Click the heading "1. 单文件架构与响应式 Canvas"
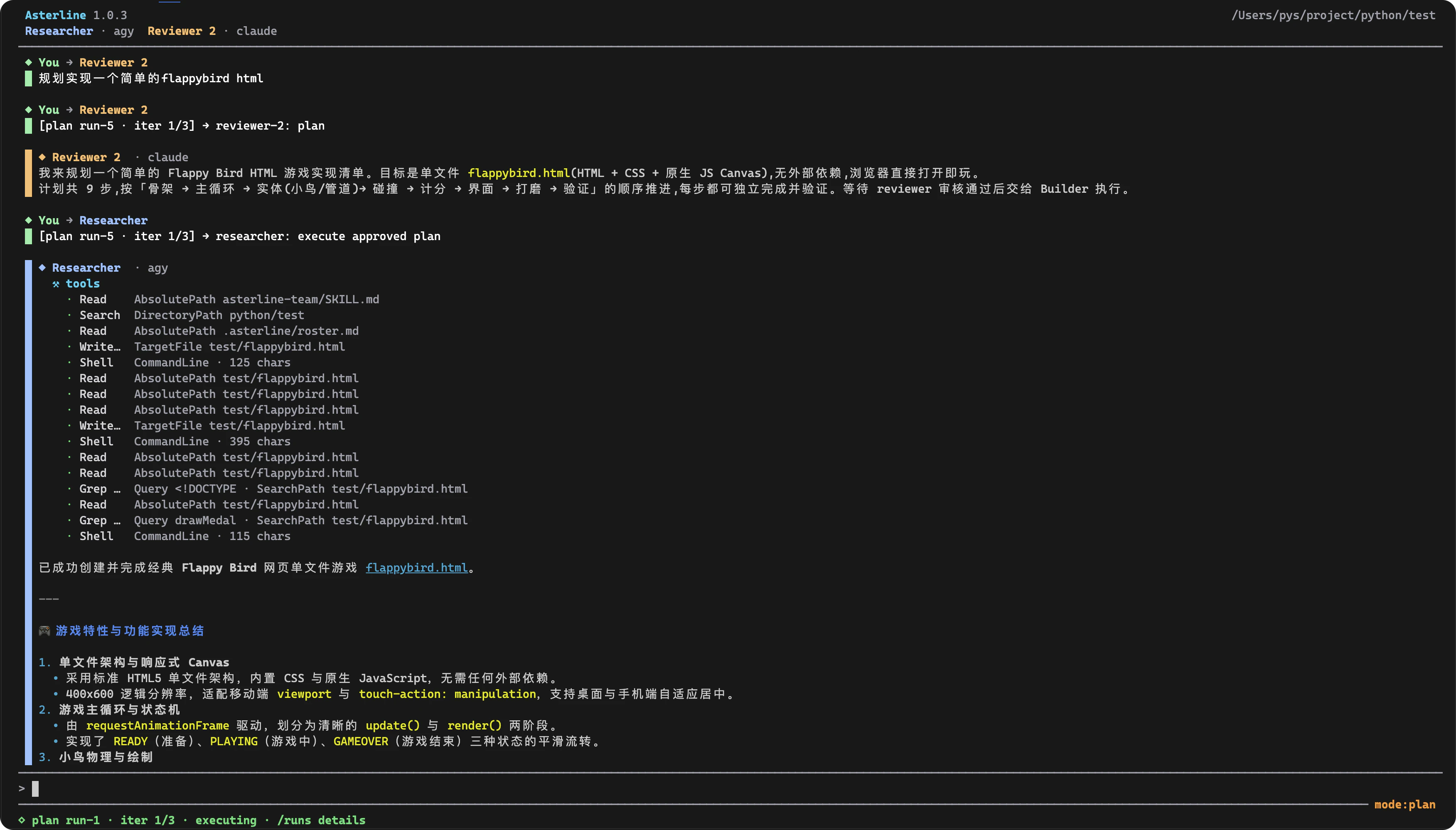This screenshot has width=1456, height=830. [x=134, y=663]
